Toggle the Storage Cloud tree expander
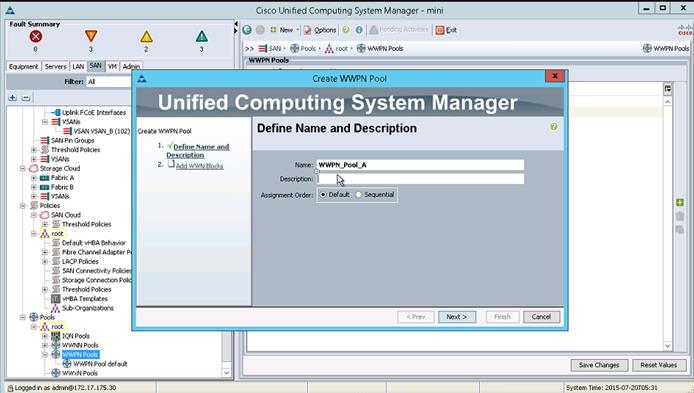The width and height of the screenshot is (694, 393). point(23,168)
